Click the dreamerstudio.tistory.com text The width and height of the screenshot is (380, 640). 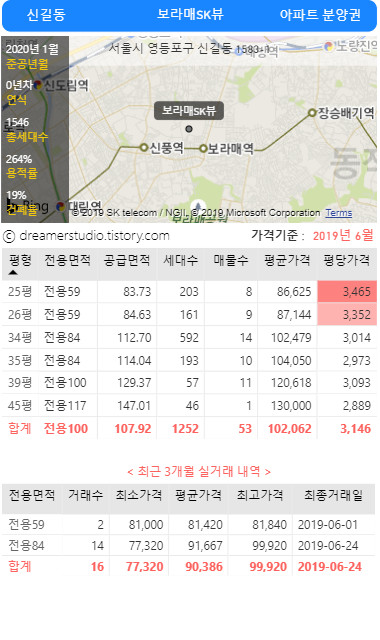click(x=94, y=236)
